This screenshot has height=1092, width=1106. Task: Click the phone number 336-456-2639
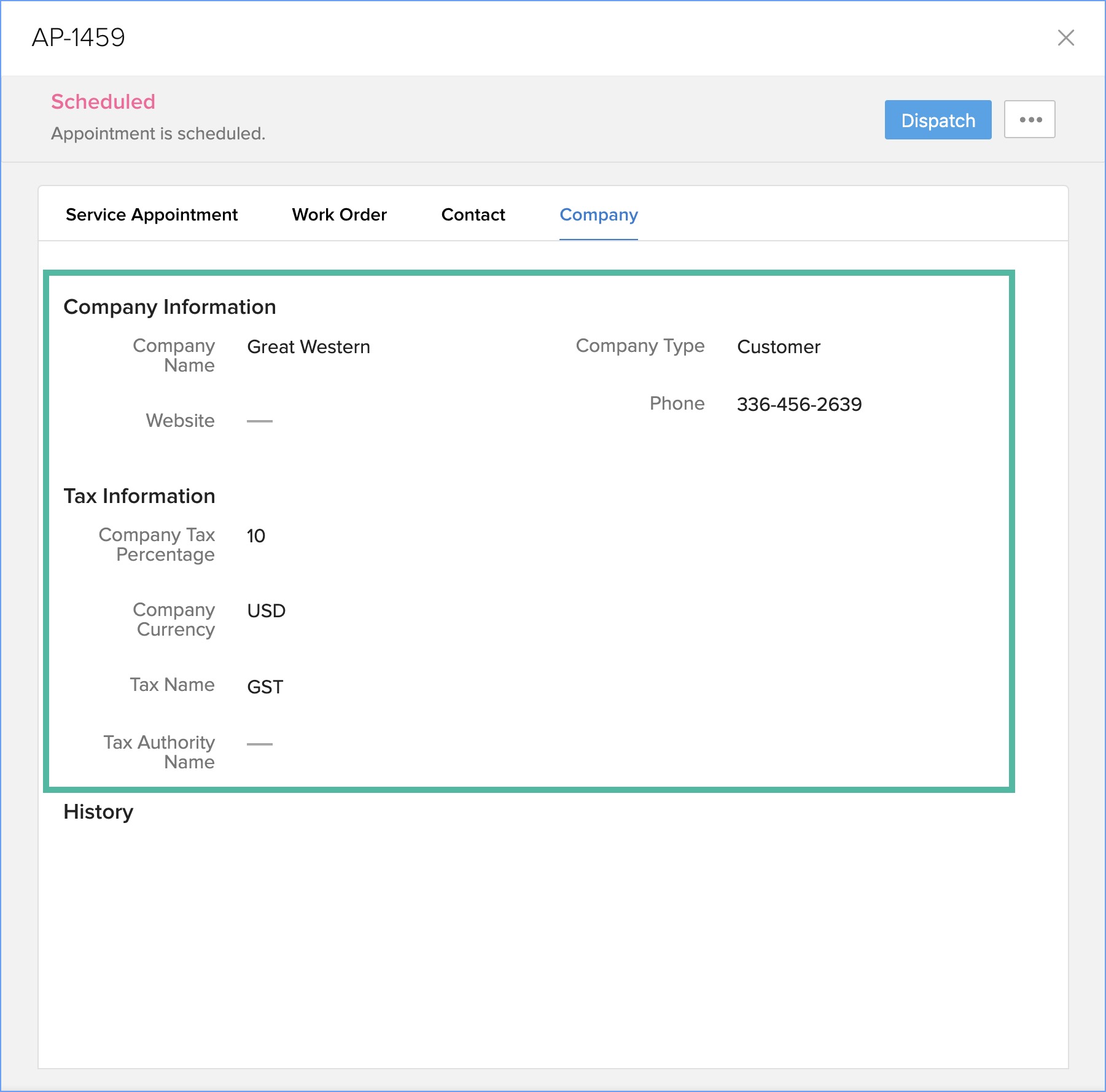799,405
